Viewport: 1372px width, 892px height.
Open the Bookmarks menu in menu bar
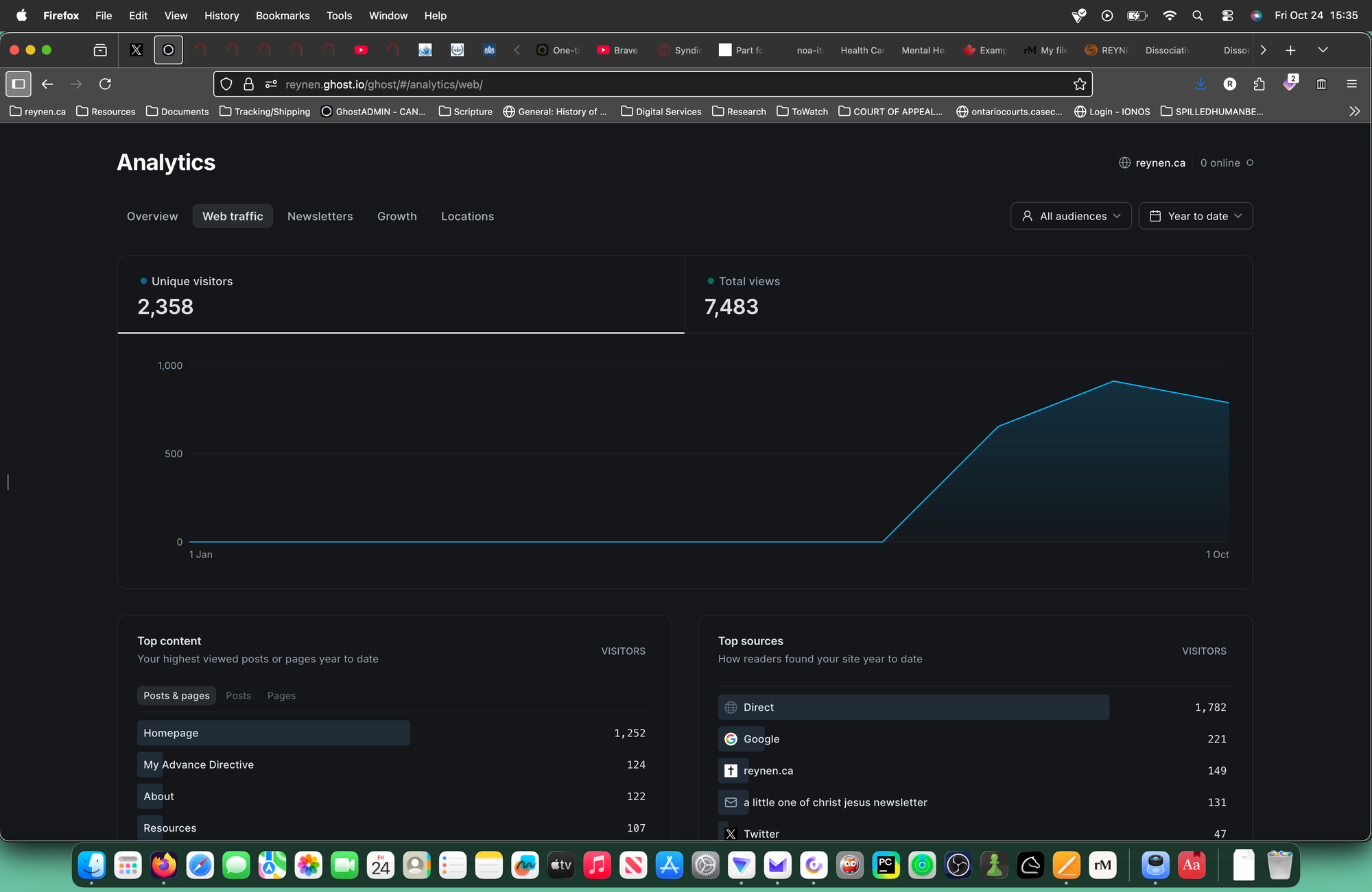pos(282,15)
